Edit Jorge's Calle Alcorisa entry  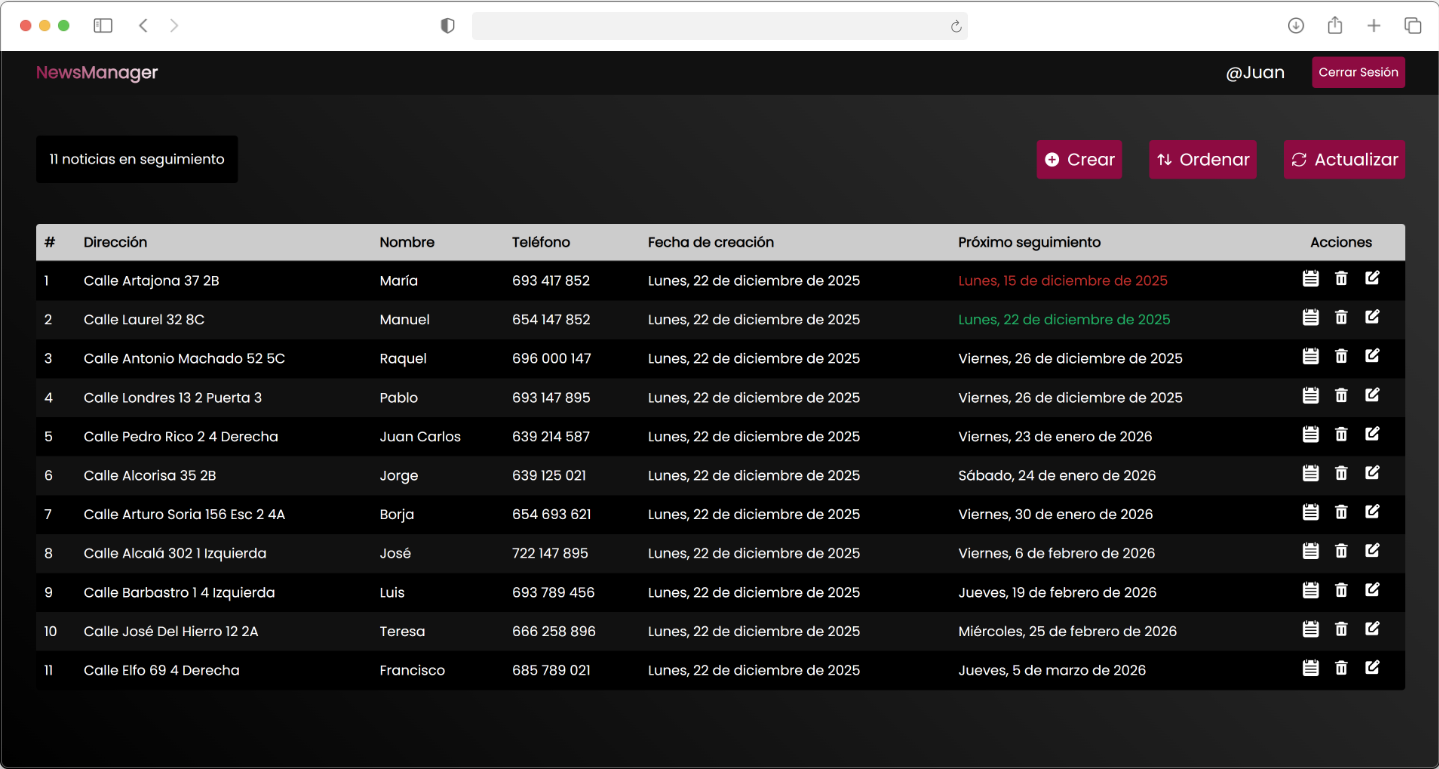click(x=1372, y=473)
